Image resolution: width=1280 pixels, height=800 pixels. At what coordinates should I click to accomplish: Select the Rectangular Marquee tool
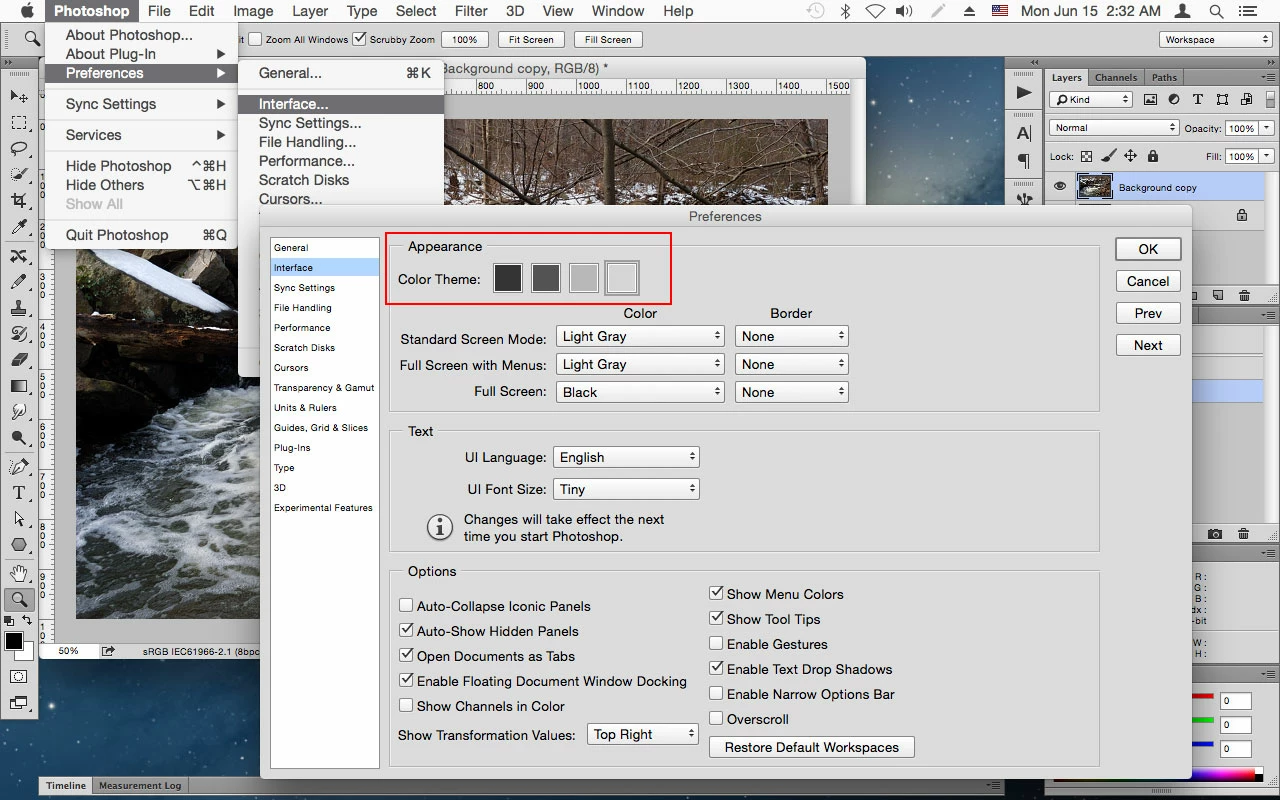point(19,123)
